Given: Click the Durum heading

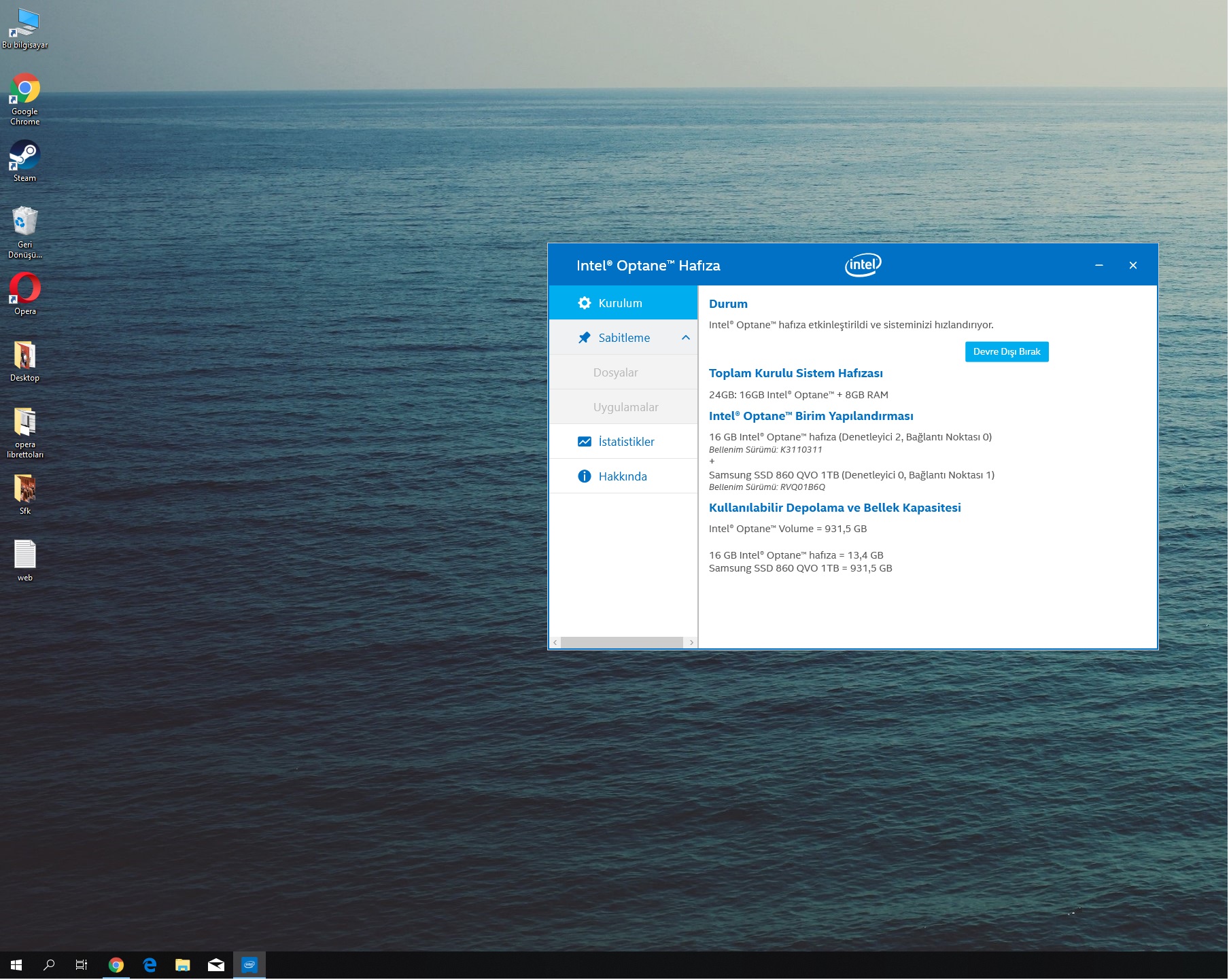Looking at the screenshot, I should [x=729, y=304].
